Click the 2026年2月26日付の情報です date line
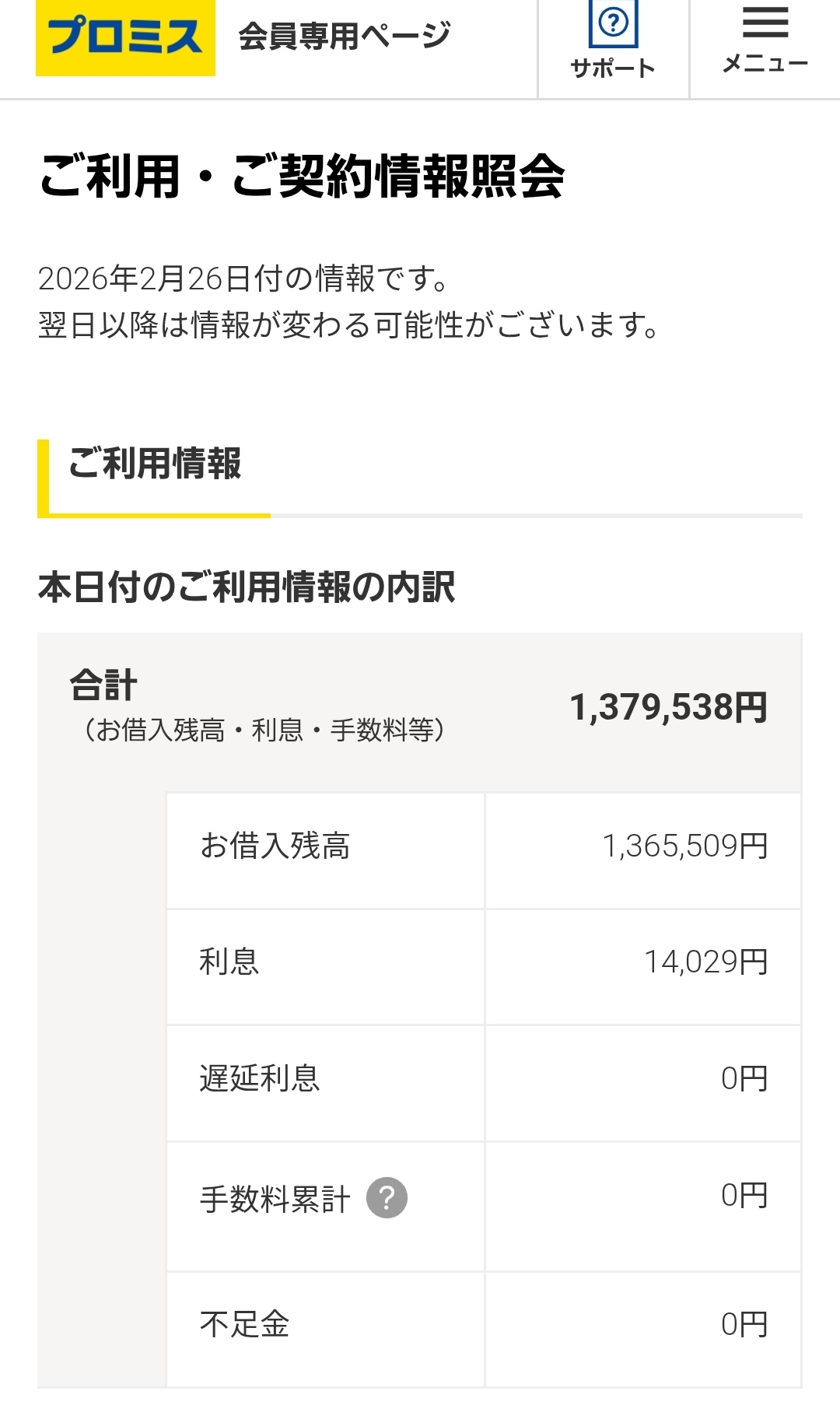Viewport: 840px width, 1419px height. coord(243,279)
